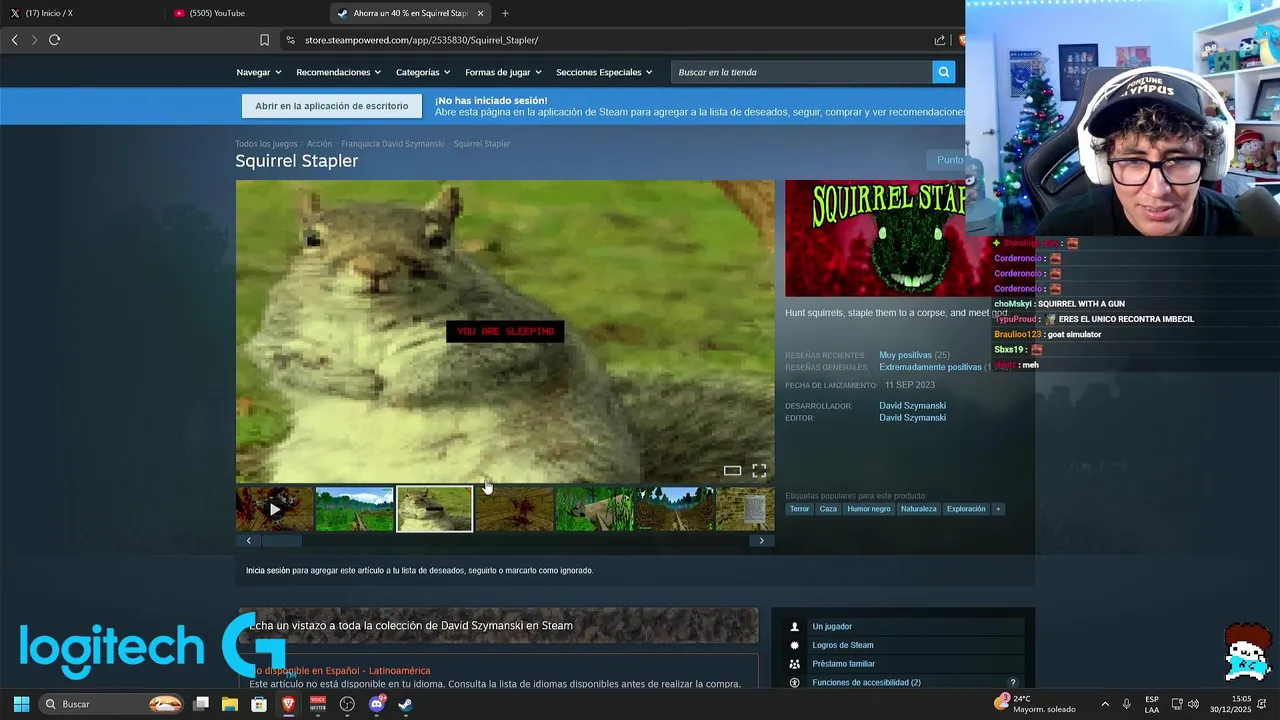Open the accessibility features help question mark

[1012, 682]
